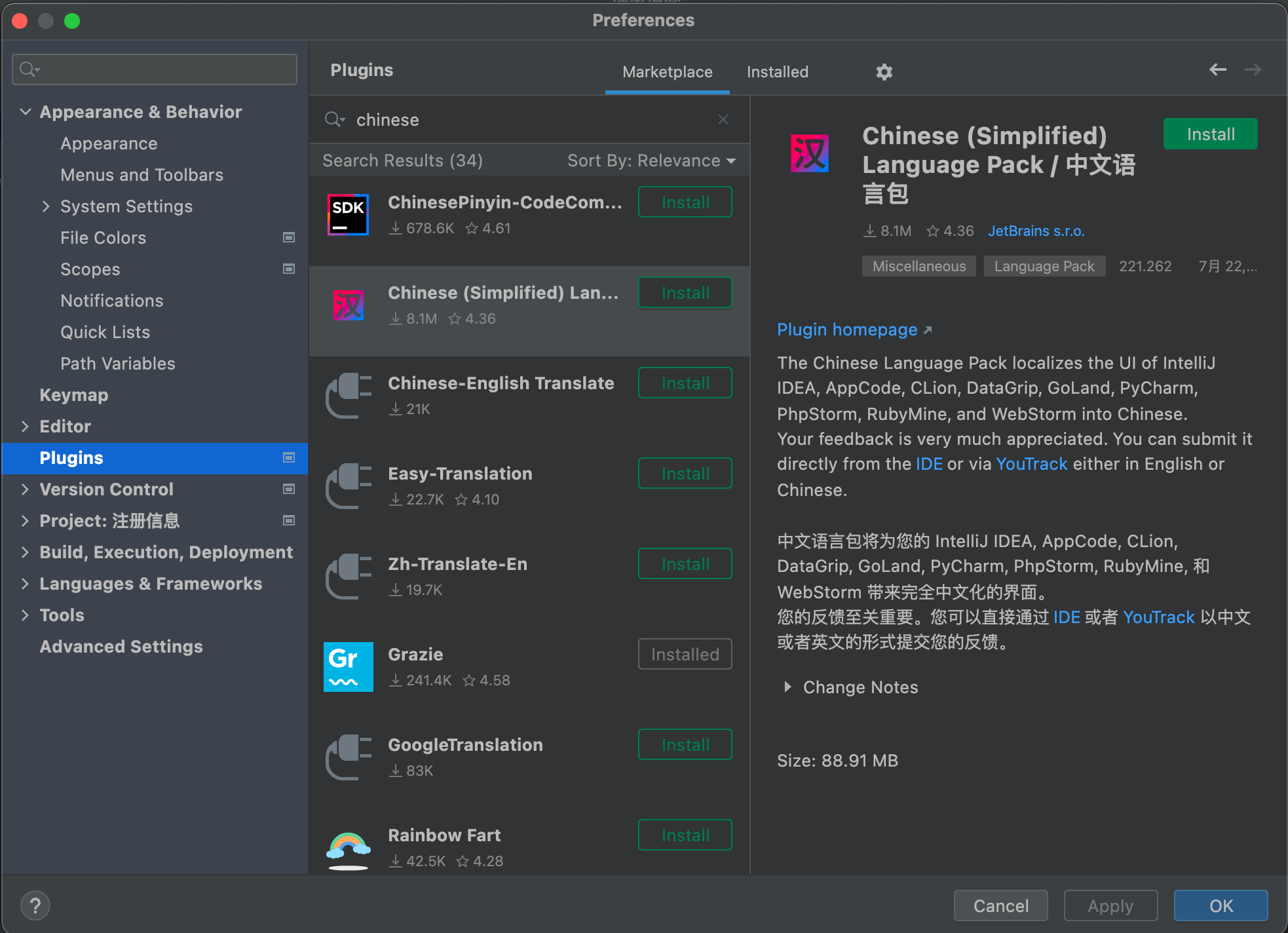This screenshot has height=933, width=1288.
Task: Open the Sort By Relevance dropdown
Action: click(x=651, y=161)
